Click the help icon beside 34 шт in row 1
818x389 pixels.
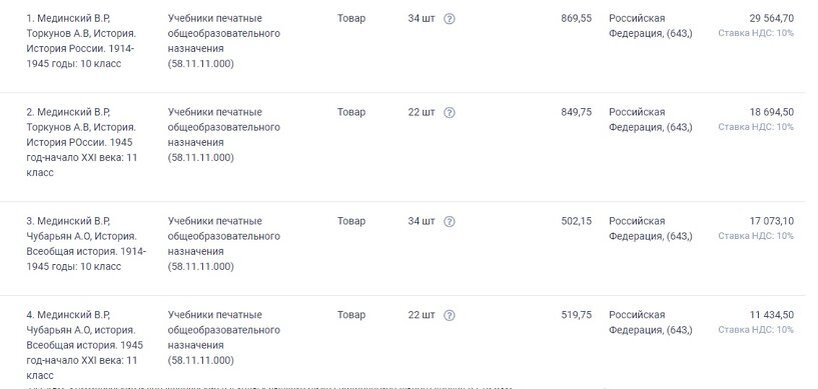(449, 19)
